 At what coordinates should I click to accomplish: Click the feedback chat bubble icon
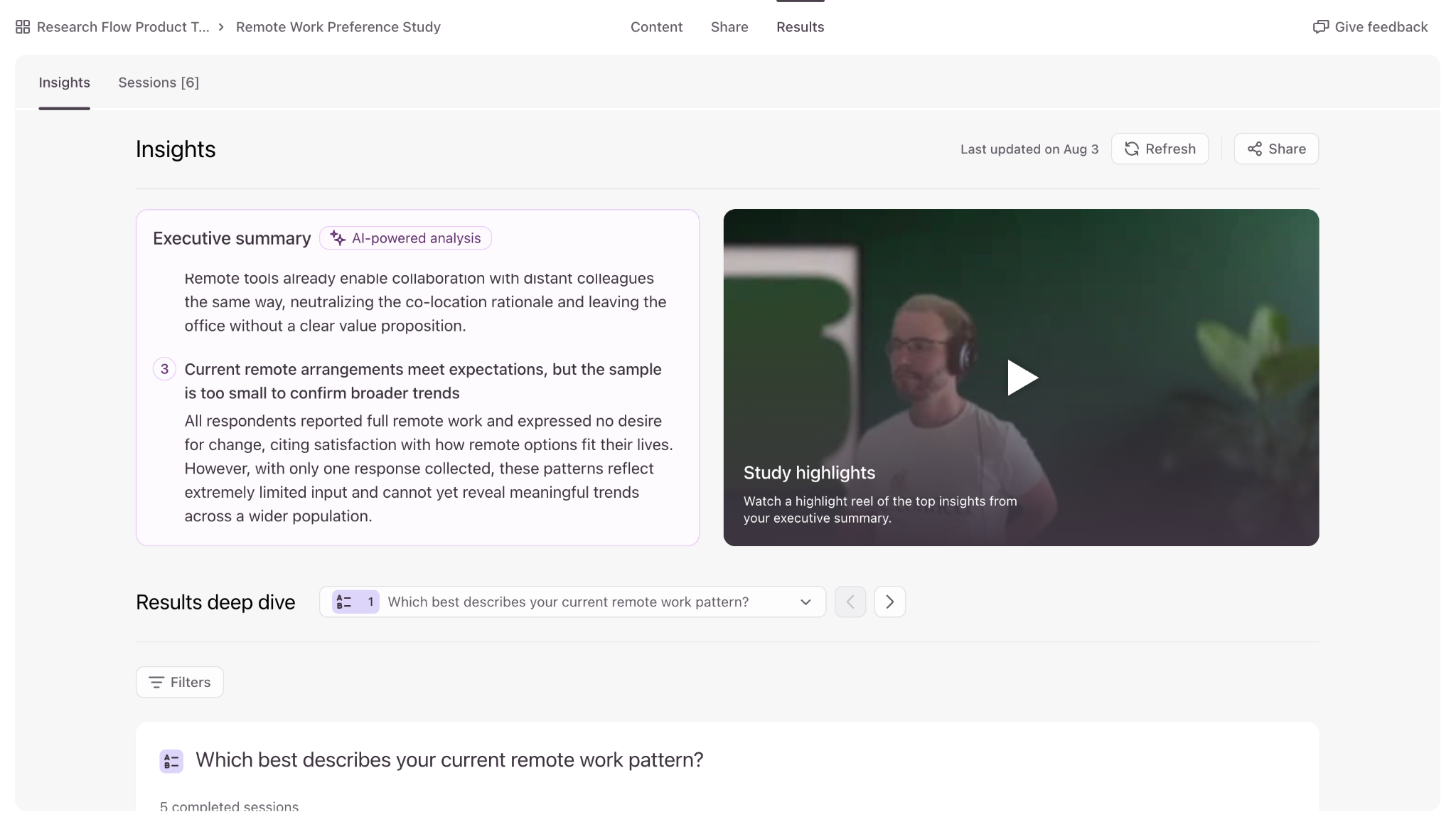1321,27
